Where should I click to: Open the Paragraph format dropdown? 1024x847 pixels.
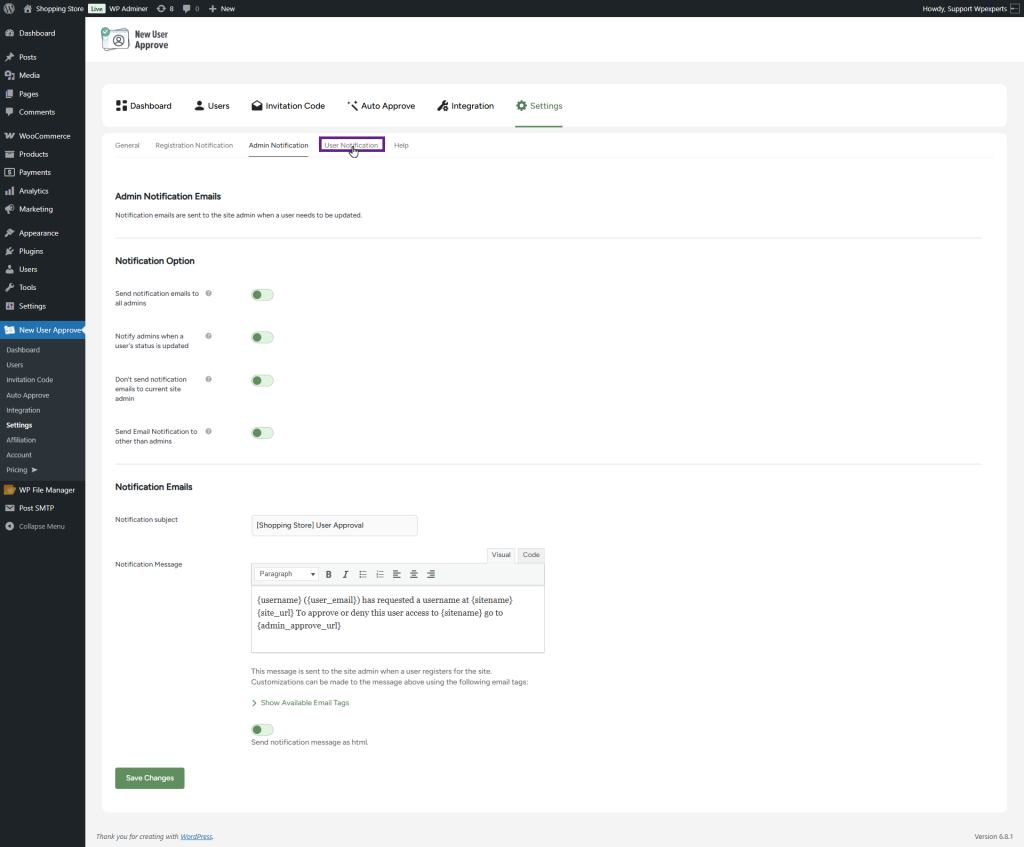[287, 575]
